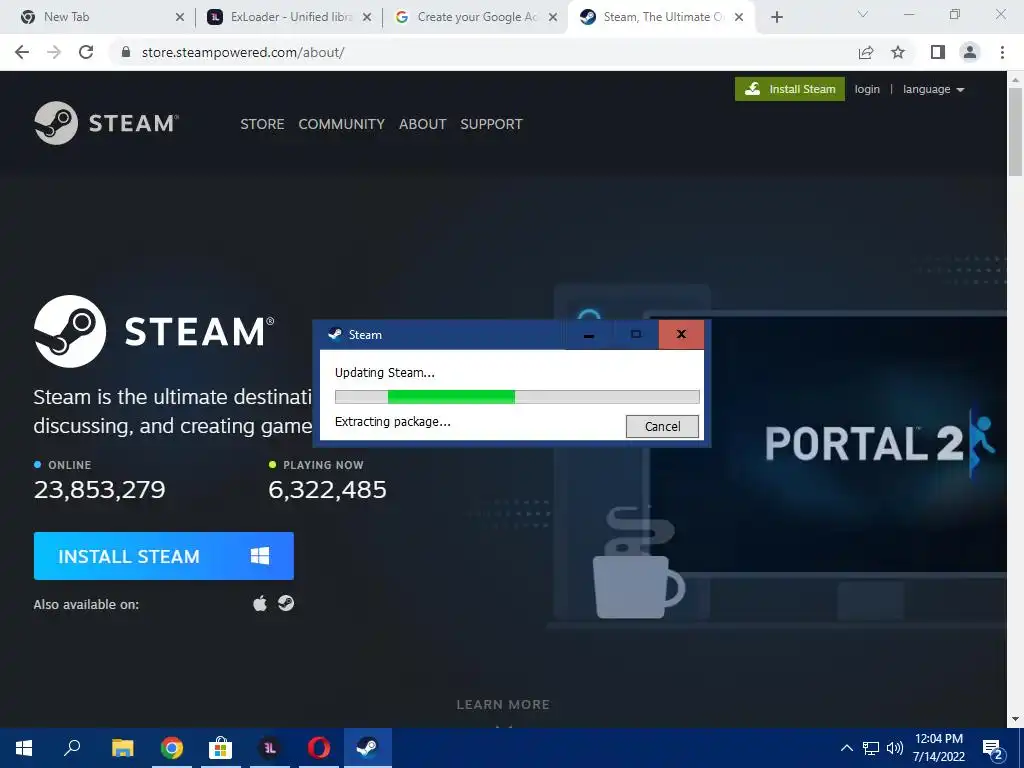This screenshot has width=1024, height=768.
Task: Open the Windows Start menu
Action: click(x=24, y=748)
